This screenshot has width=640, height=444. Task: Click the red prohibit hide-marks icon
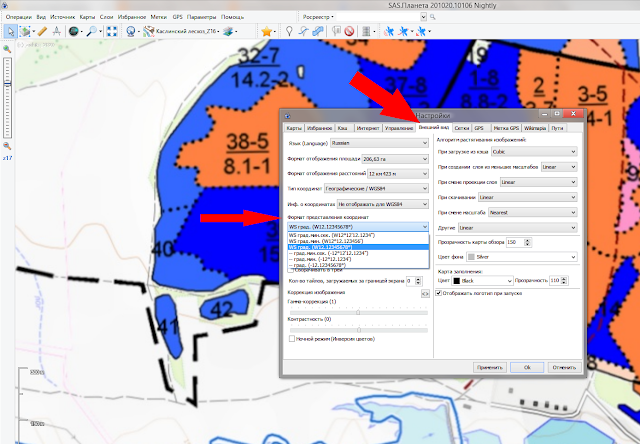pyautogui.click(x=349, y=31)
